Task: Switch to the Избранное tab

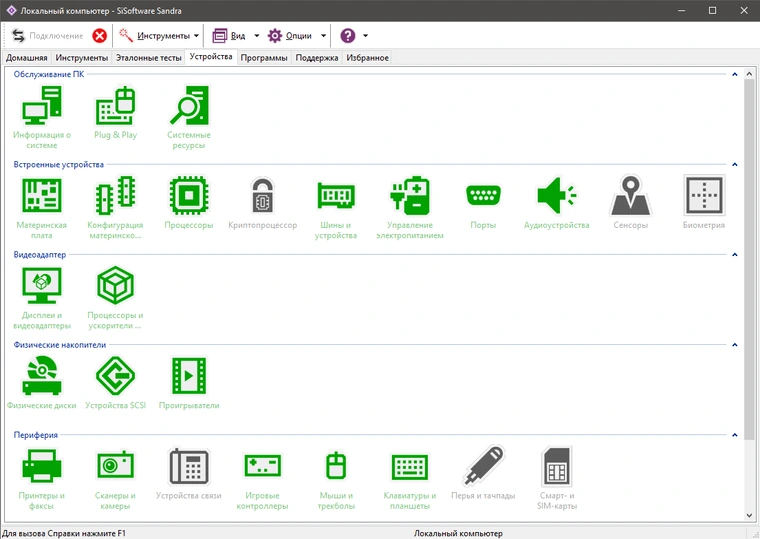Action: click(367, 58)
